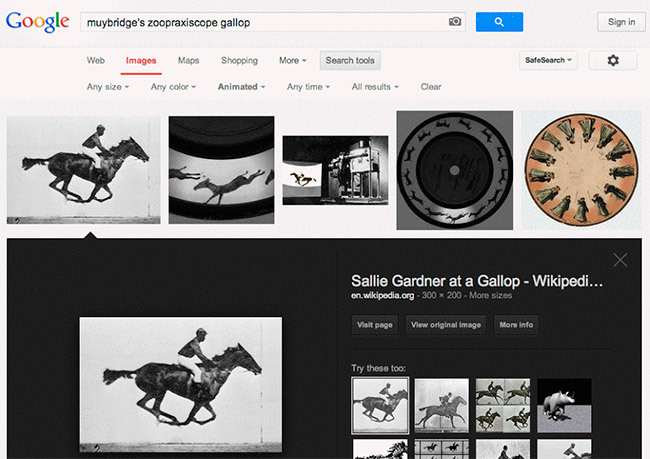Viewport: 650px width, 459px height.
Task: Switch to the Web tab
Action: tap(96, 61)
